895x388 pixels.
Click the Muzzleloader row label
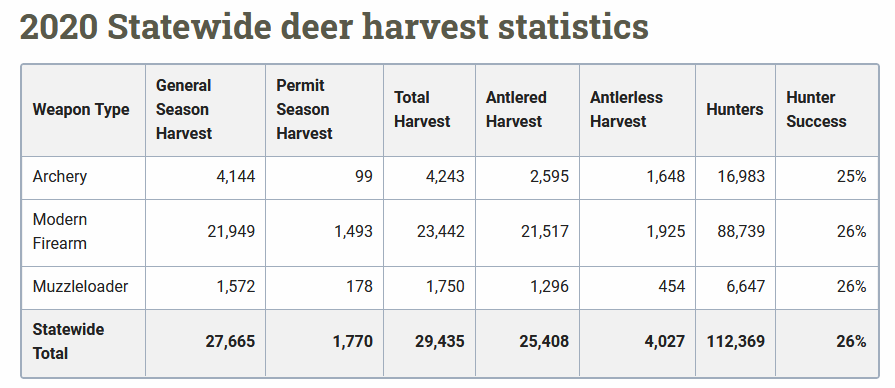pos(80,286)
